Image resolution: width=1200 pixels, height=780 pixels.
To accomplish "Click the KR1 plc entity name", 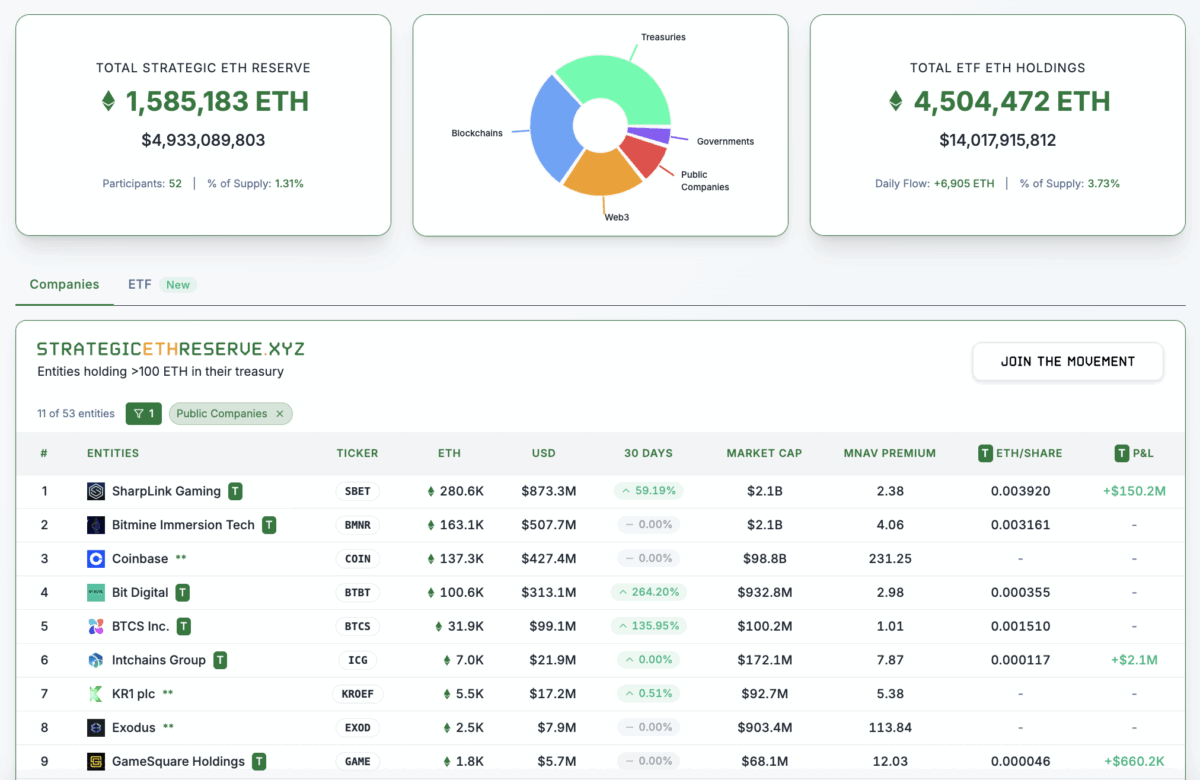I will tap(133, 694).
